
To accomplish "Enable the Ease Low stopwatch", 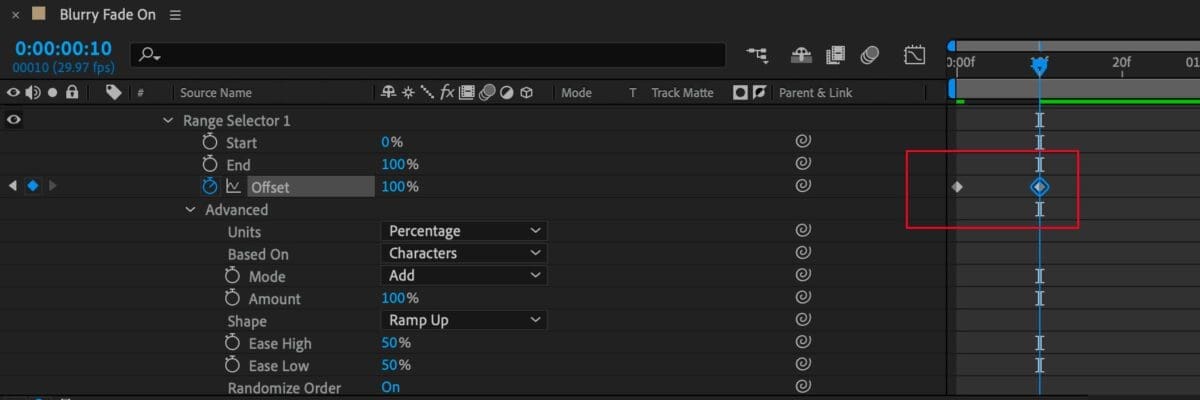I will (233, 365).
